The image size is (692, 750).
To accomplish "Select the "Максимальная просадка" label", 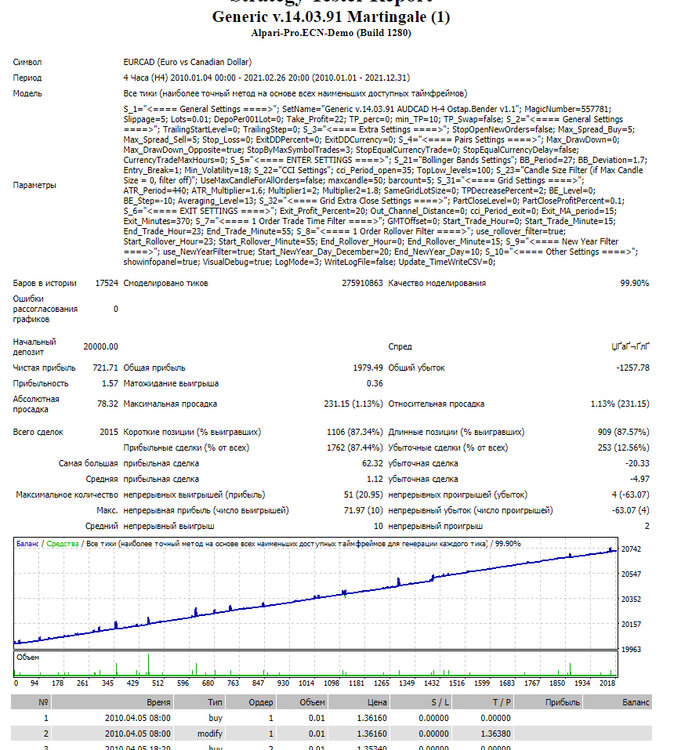I will [170, 404].
